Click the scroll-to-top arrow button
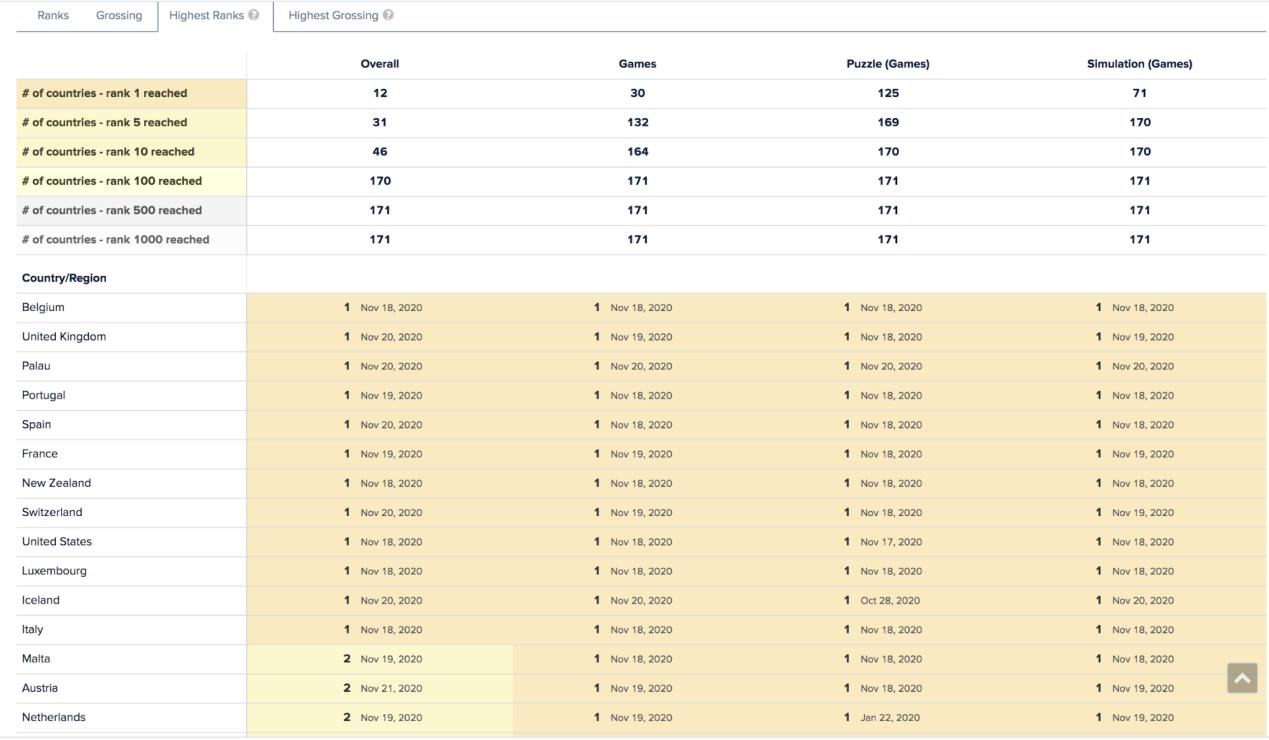The width and height of the screenshot is (1269, 740). point(1242,678)
